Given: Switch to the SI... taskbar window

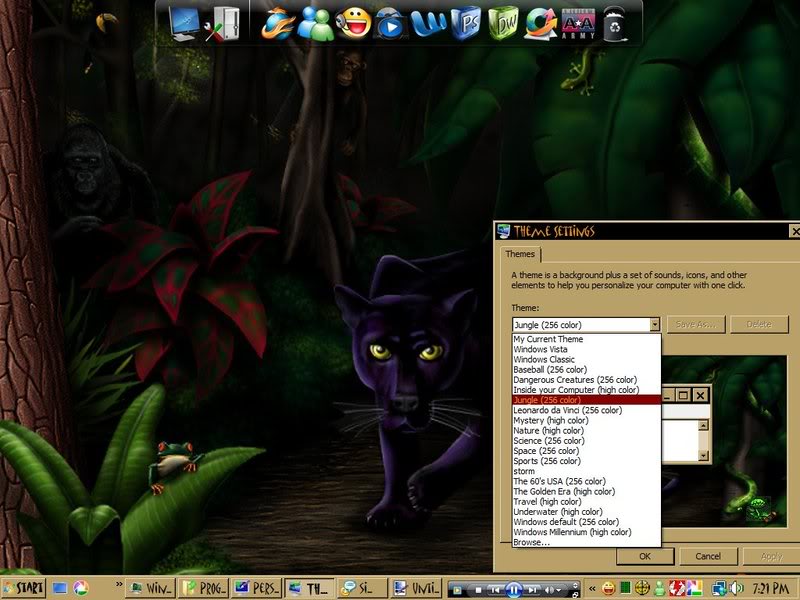Looking at the screenshot, I should tap(363, 588).
